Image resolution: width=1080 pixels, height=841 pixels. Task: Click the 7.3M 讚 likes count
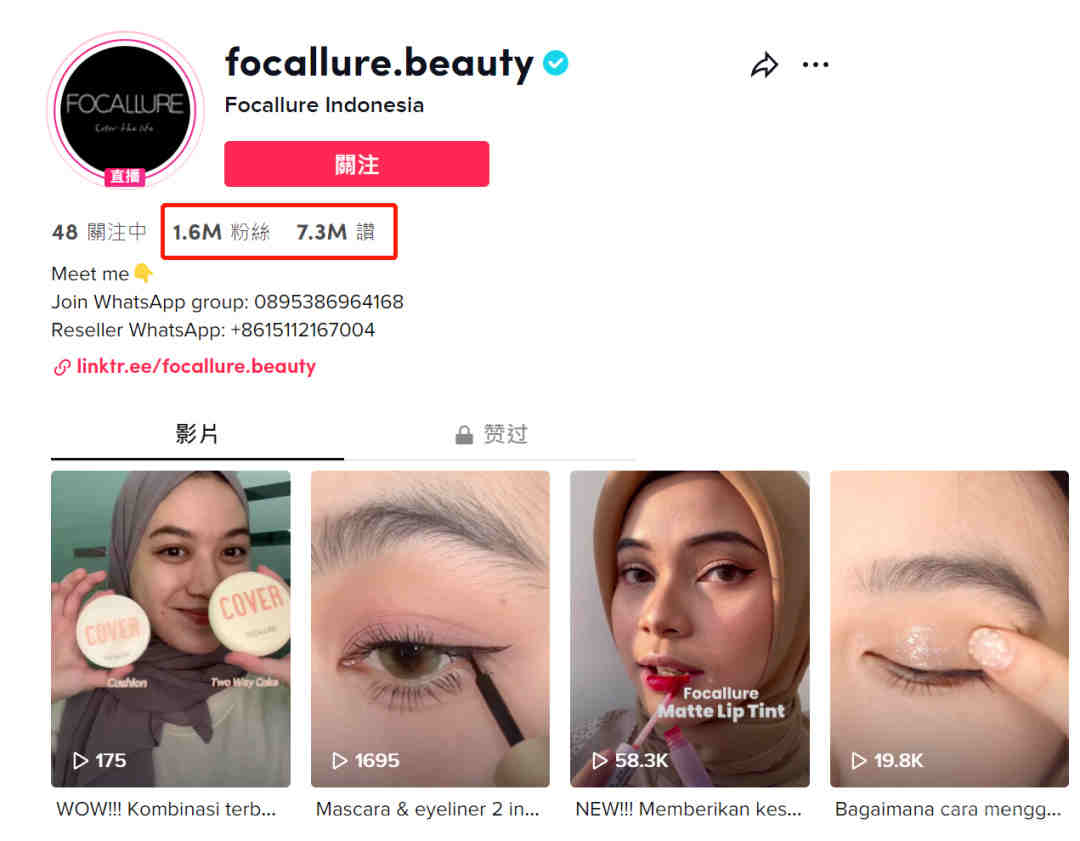point(336,232)
